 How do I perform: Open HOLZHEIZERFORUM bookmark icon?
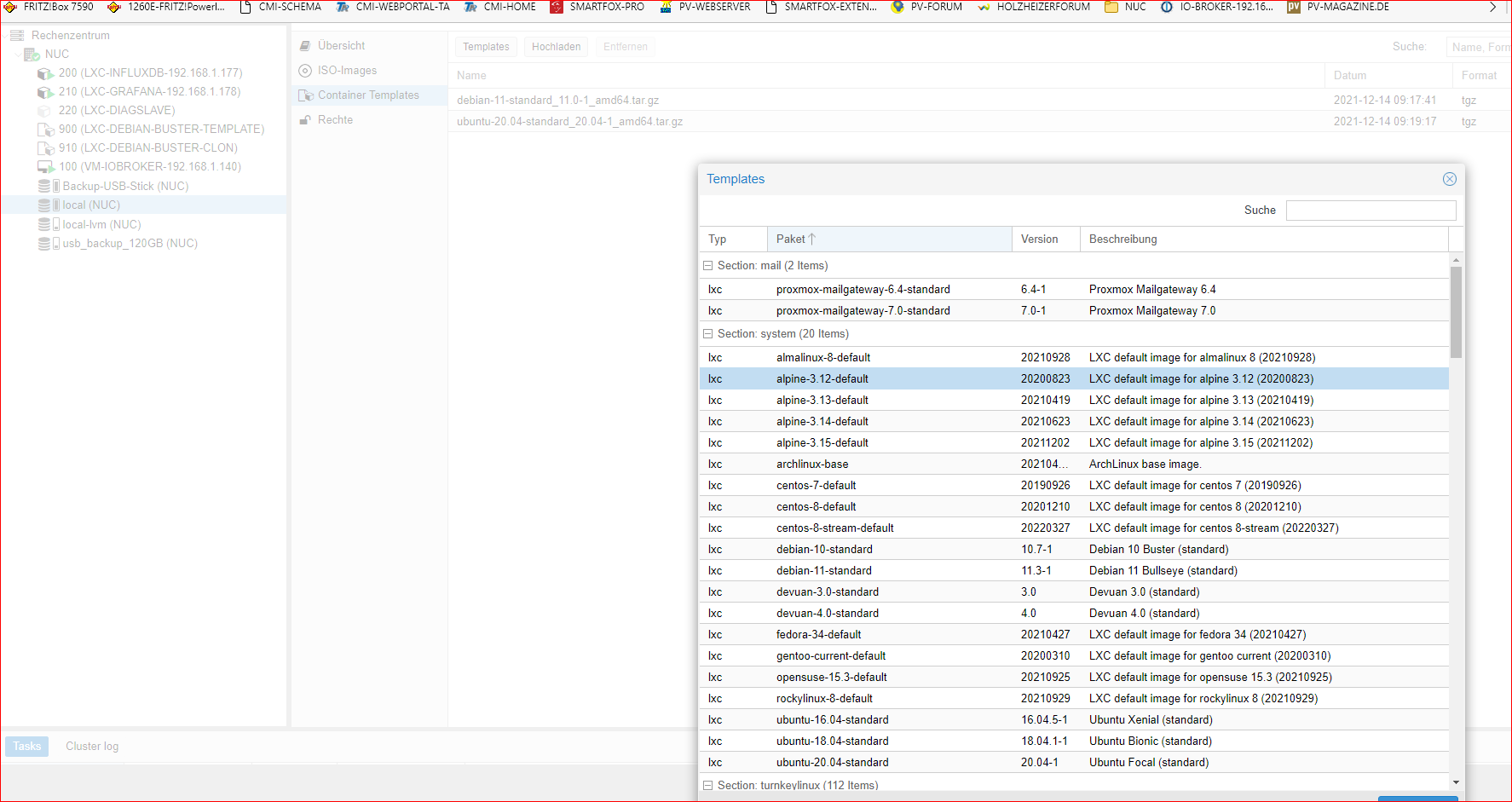(x=984, y=7)
